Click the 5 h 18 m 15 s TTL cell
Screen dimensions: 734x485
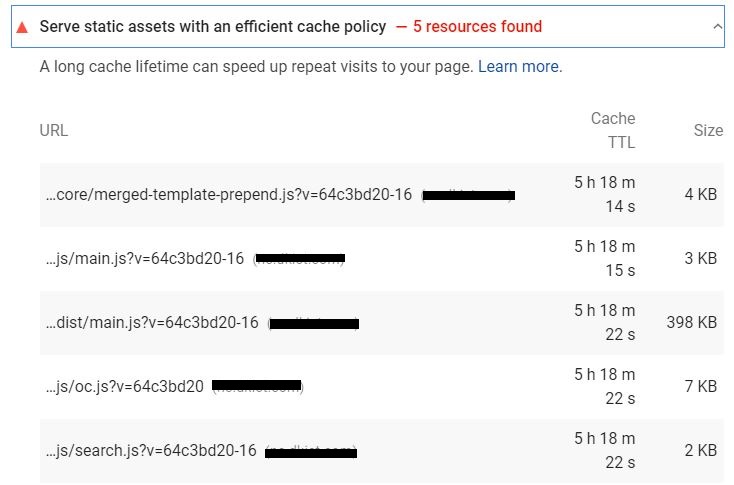click(x=605, y=258)
